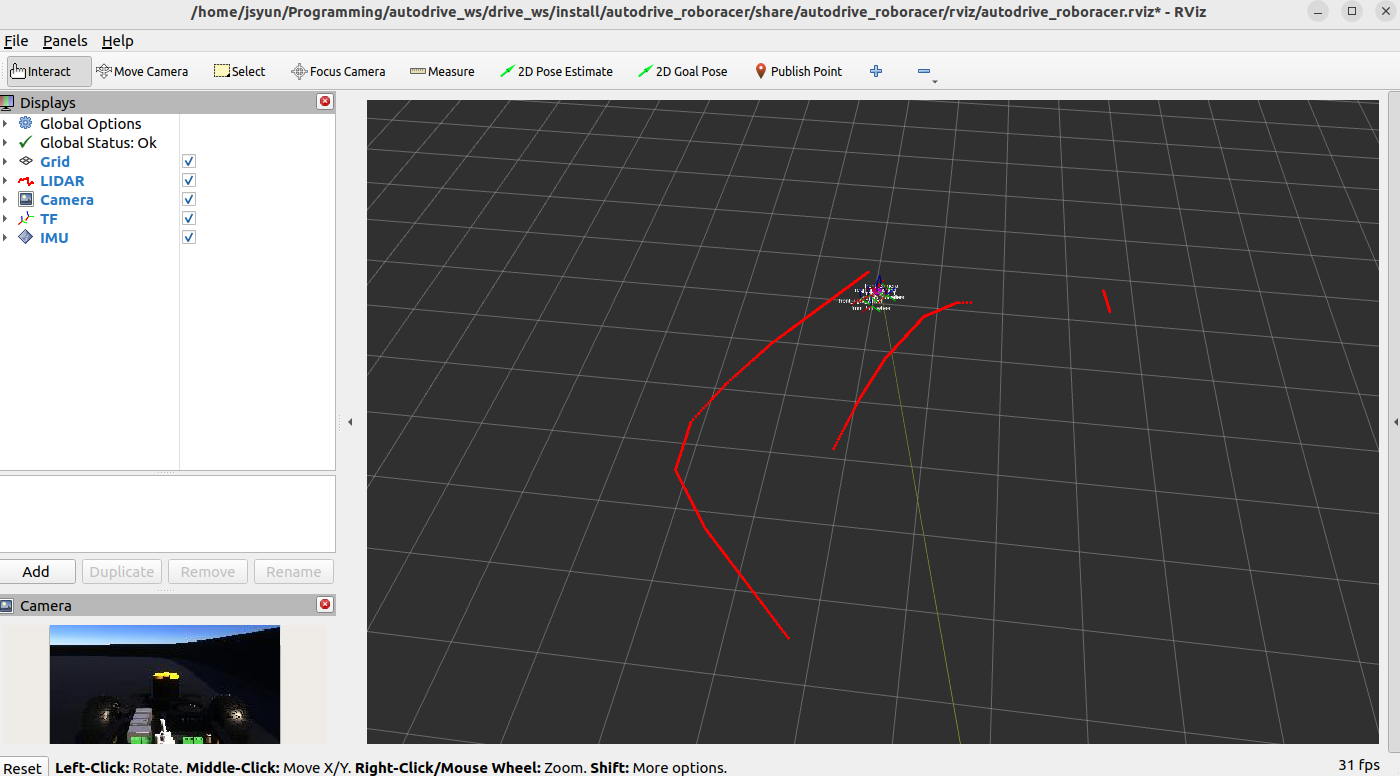Activate the Move Camera tool
The image size is (1400, 776).
point(142,71)
